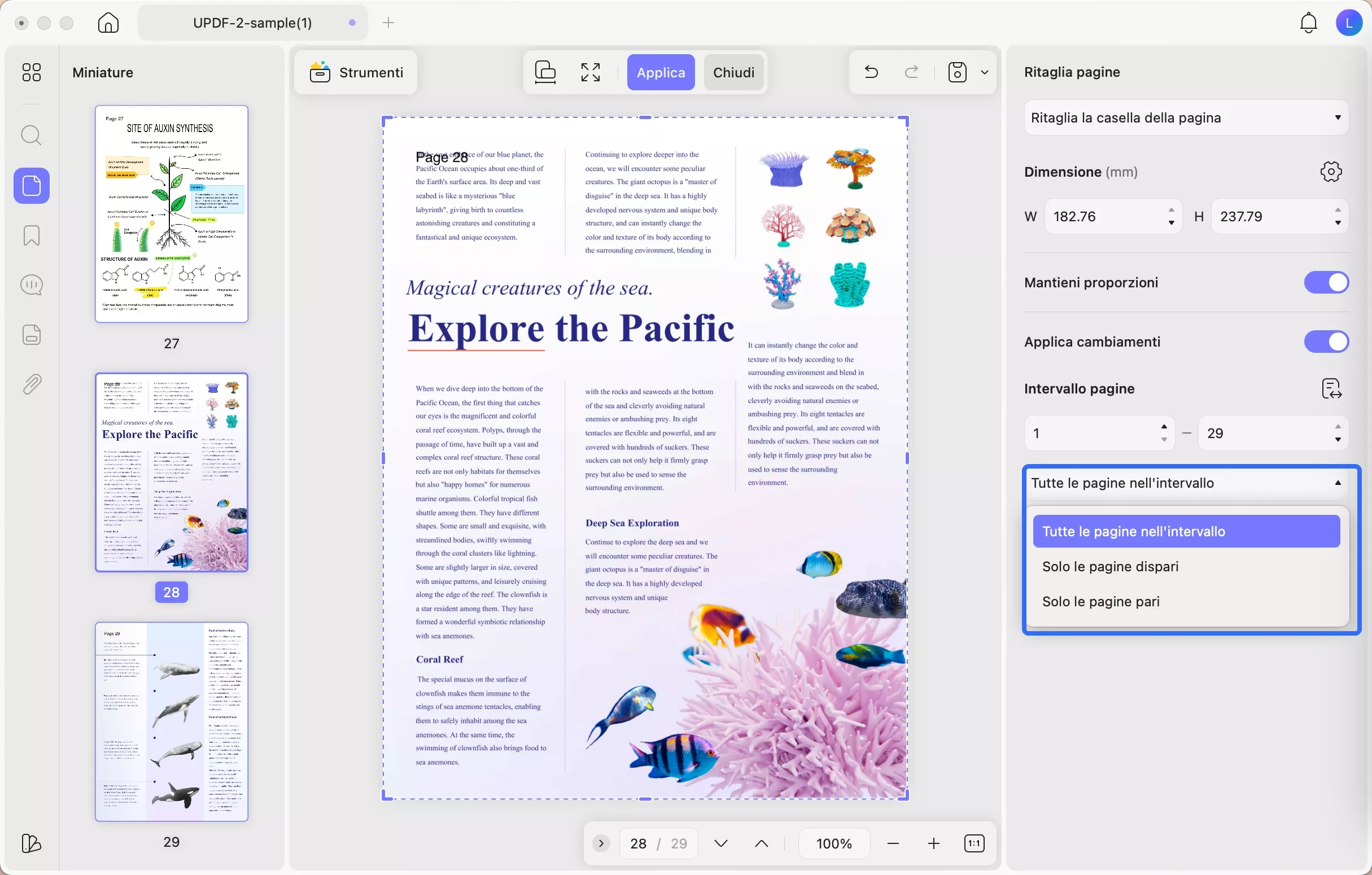
Task: Select page 27 thumbnail
Action: coord(172,213)
